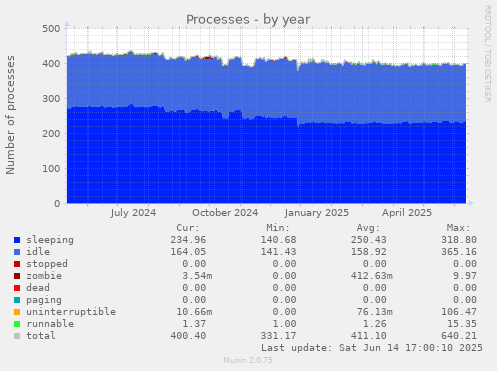Click the 'Processes - by year' chart title

coord(248,20)
